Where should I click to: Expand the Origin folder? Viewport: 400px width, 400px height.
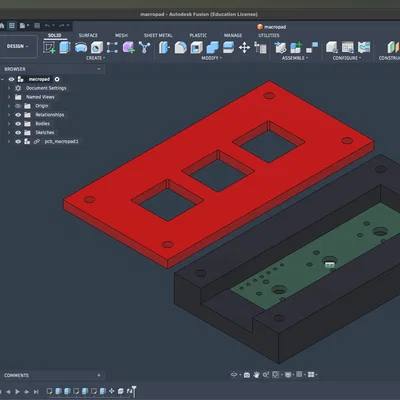(9, 106)
